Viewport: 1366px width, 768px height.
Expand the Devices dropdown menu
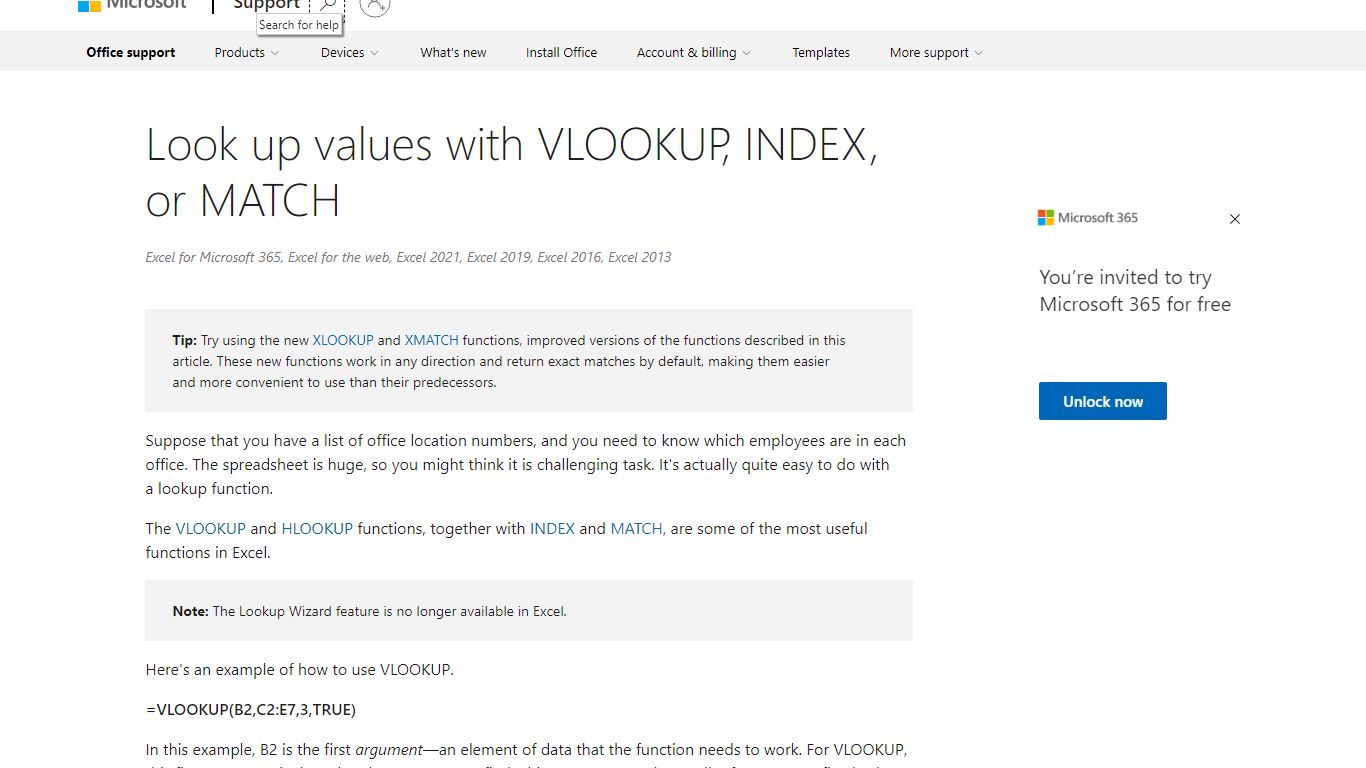(x=350, y=53)
